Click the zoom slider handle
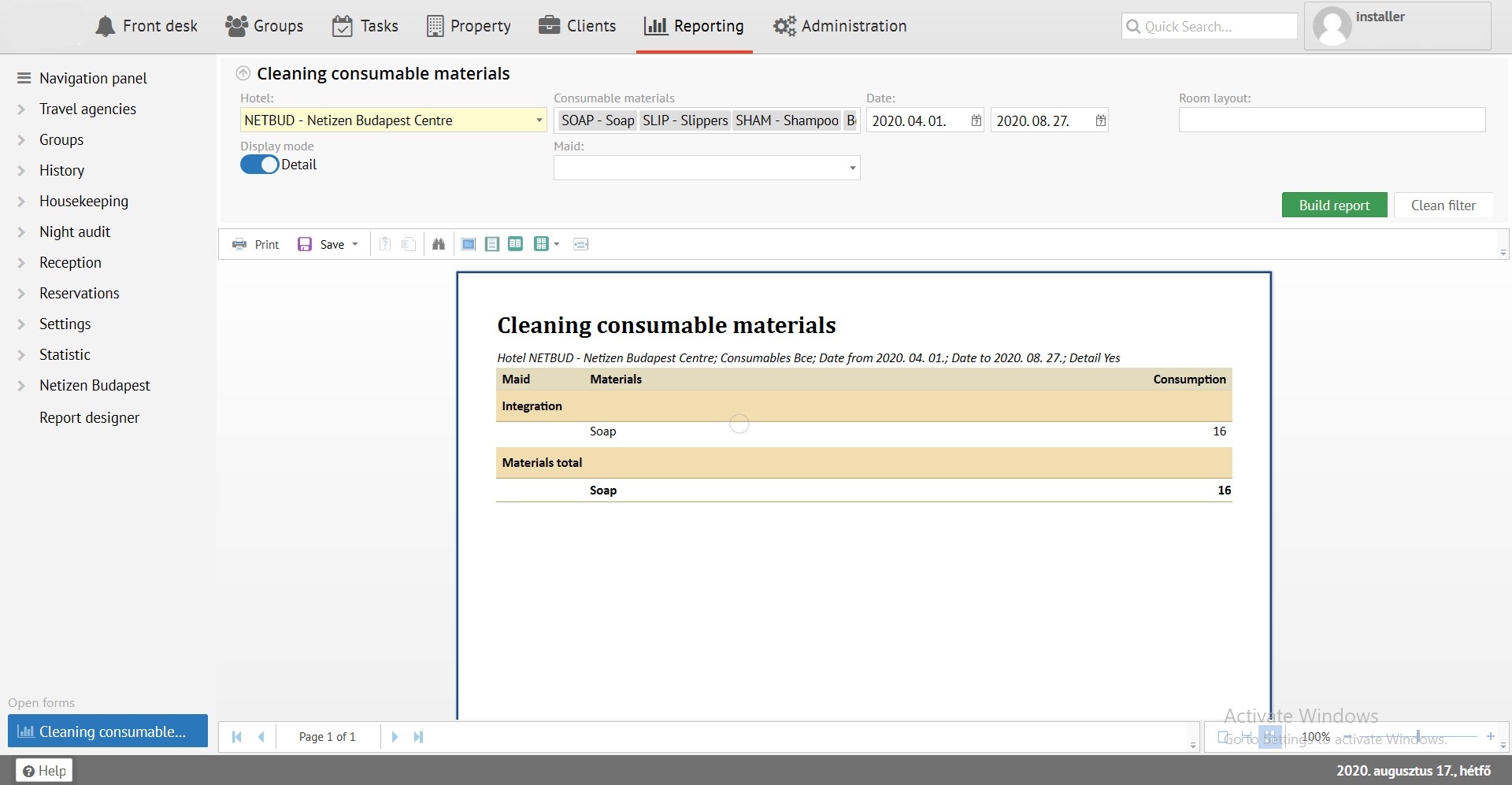Screen dimensions: 1512x785 point(1417,736)
